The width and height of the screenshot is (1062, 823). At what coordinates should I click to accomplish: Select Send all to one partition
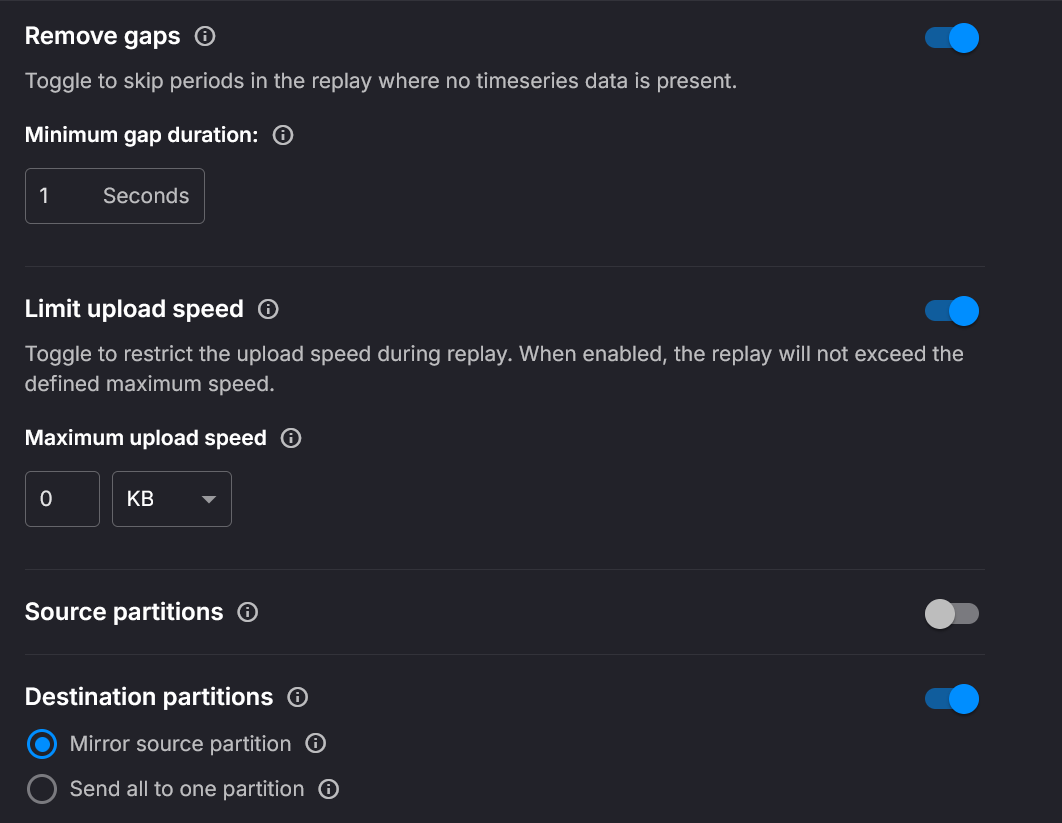[x=42, y=789]
